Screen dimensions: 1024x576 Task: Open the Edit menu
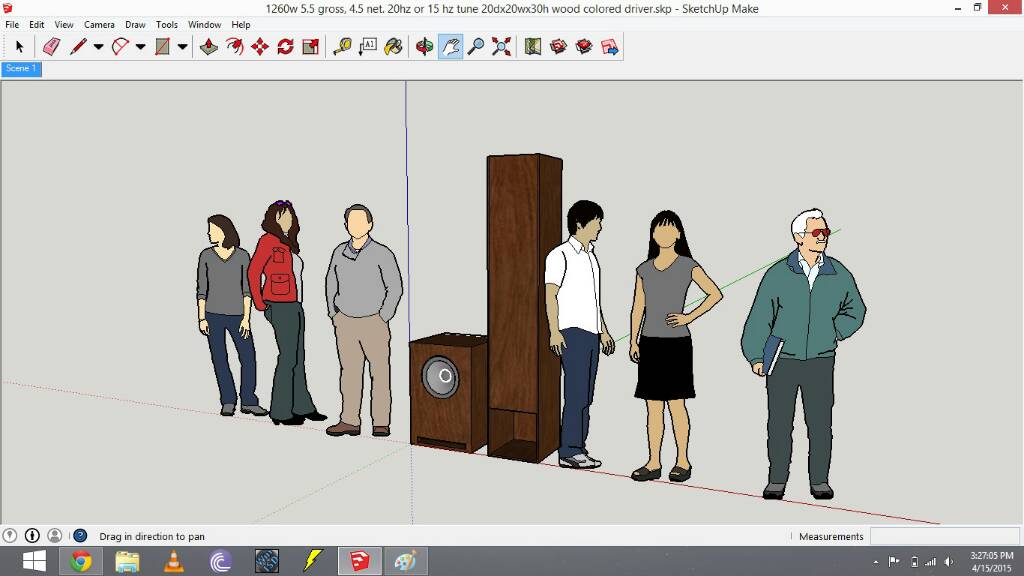(x=37, y=24)
